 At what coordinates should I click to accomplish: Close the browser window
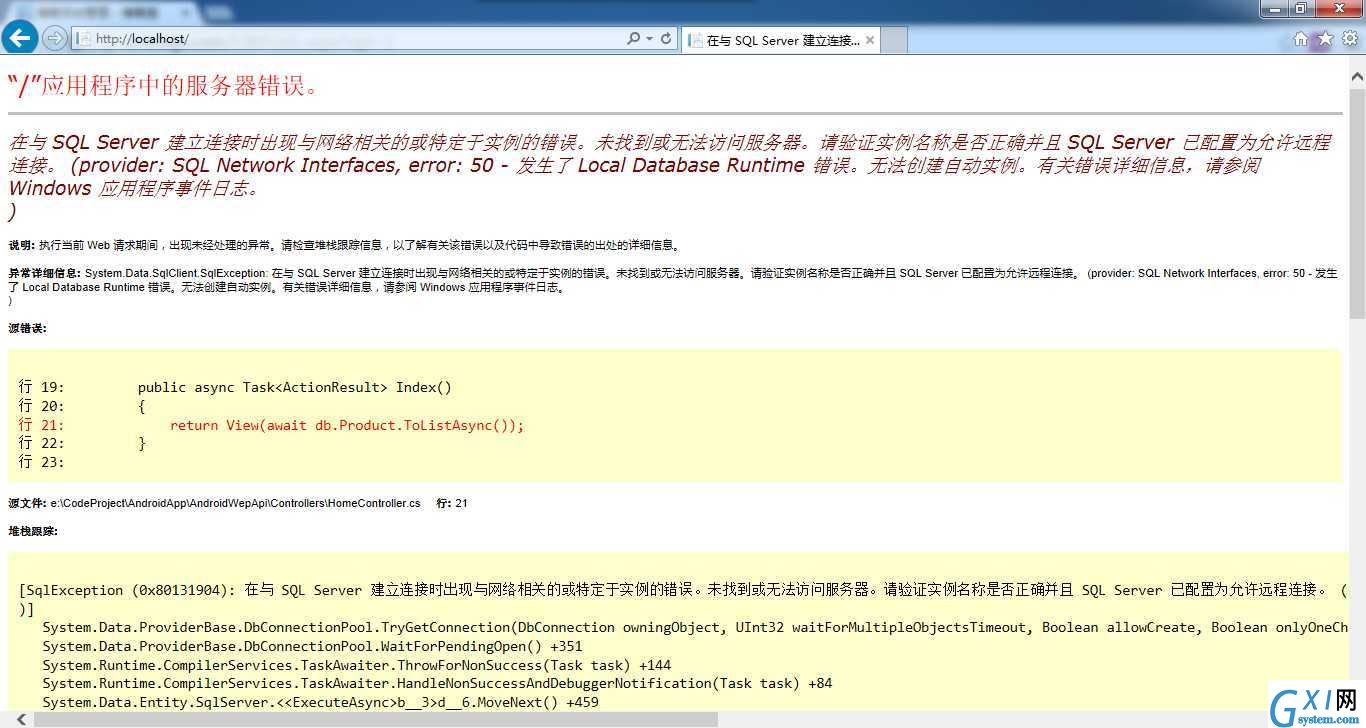coord(1338,8)
